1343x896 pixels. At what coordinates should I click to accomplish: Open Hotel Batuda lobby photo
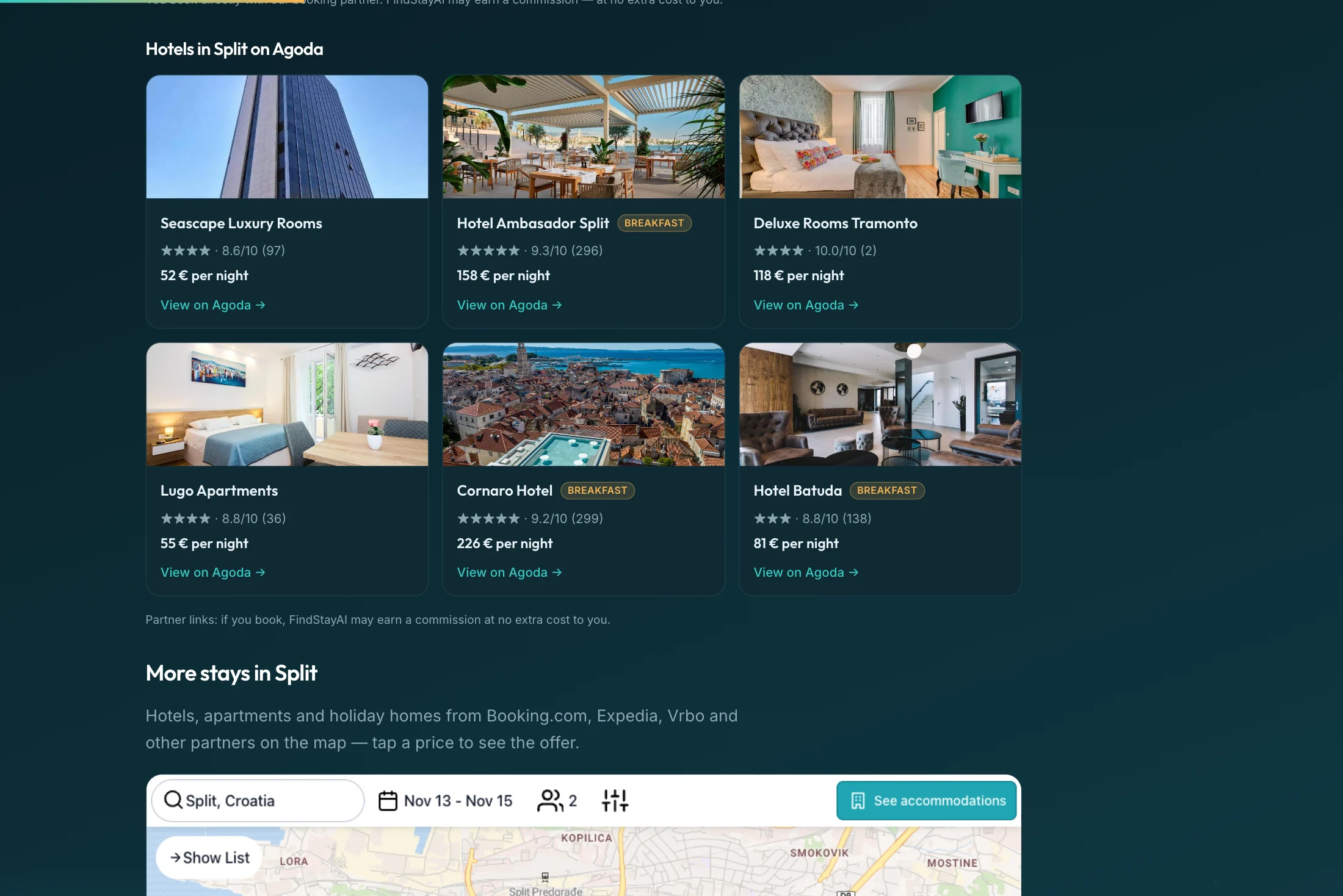[x=880, y=404]
